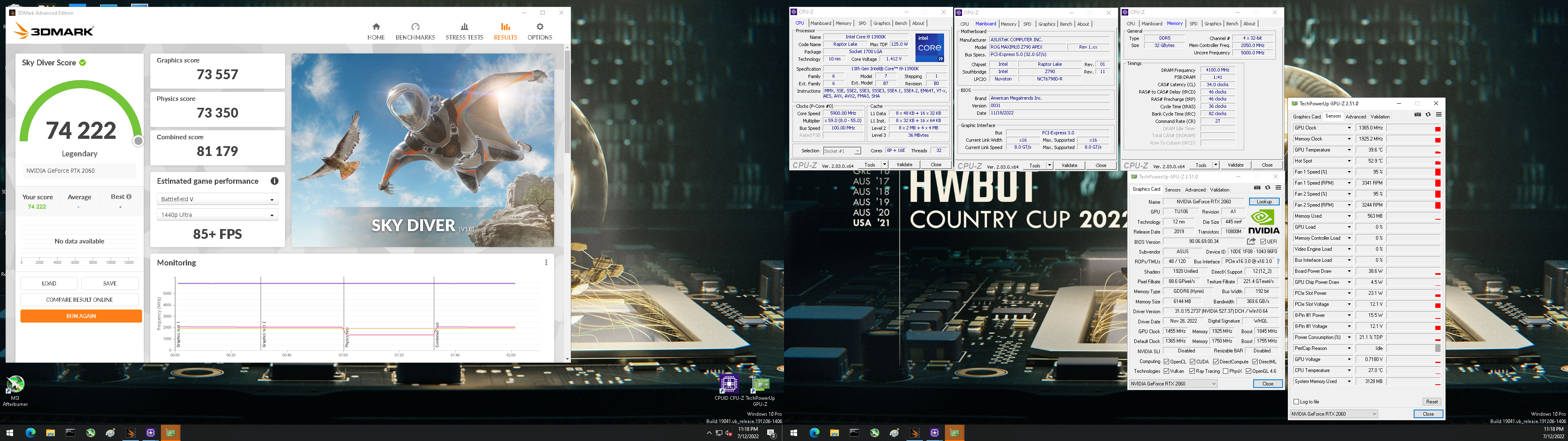The width and height of the screenshot is (1568, 441).
Task: Select the MSI Afterburner desktop icon
Action: point(15,391)
